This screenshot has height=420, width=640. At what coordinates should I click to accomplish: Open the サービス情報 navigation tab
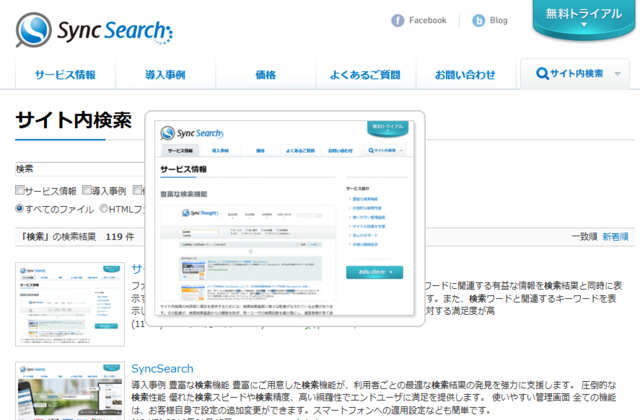pyautogui.click(x=65, y=75)
